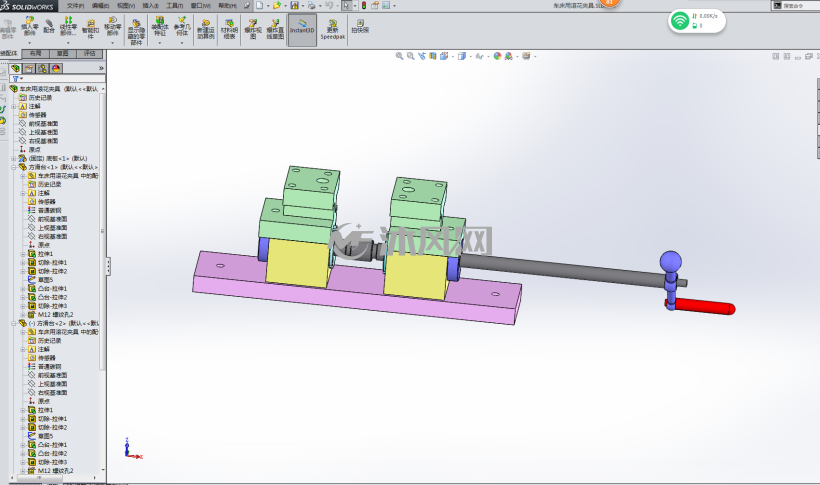Select root assembly 车床用滚花夹具 in tree
The image size is (820, 485).
58,89
